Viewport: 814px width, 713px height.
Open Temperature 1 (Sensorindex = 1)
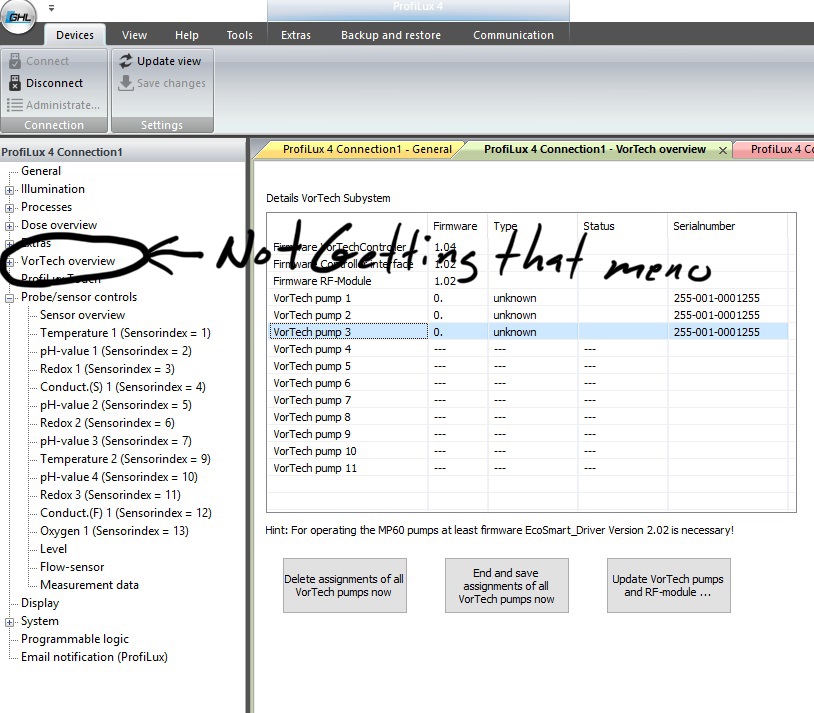coord(125,333)
